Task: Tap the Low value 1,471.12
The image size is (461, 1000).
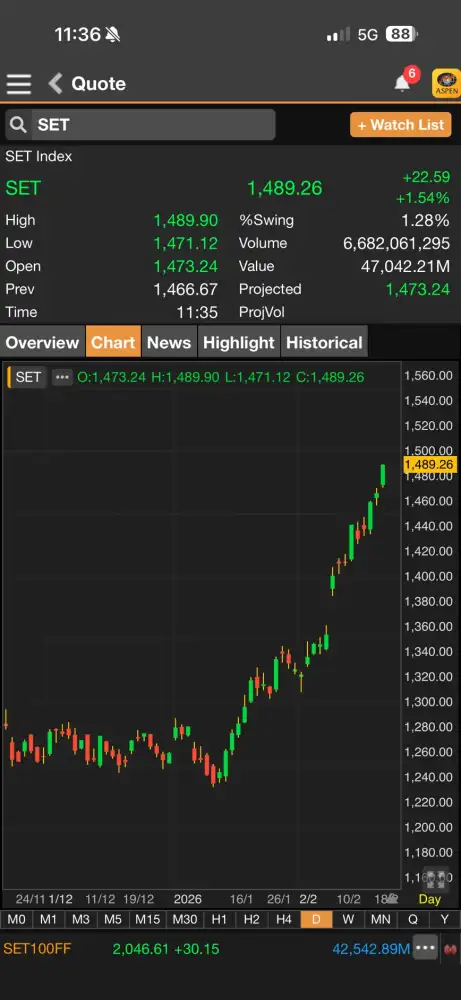Action: 186,243
